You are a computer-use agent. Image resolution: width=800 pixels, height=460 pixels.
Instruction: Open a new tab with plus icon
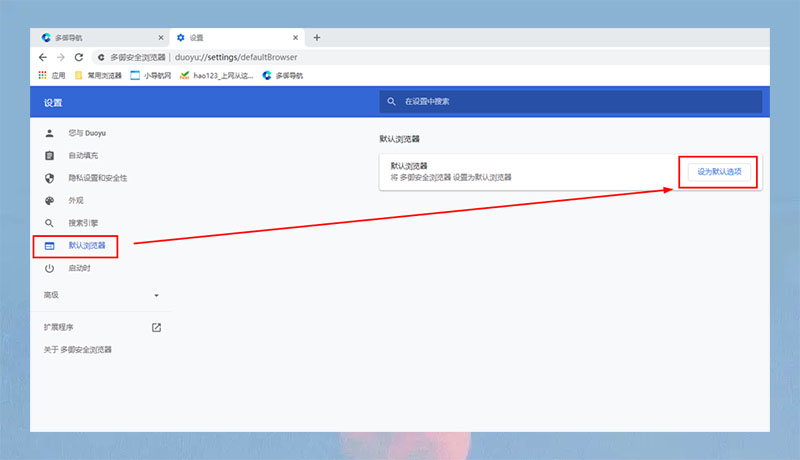pos(317,38)
